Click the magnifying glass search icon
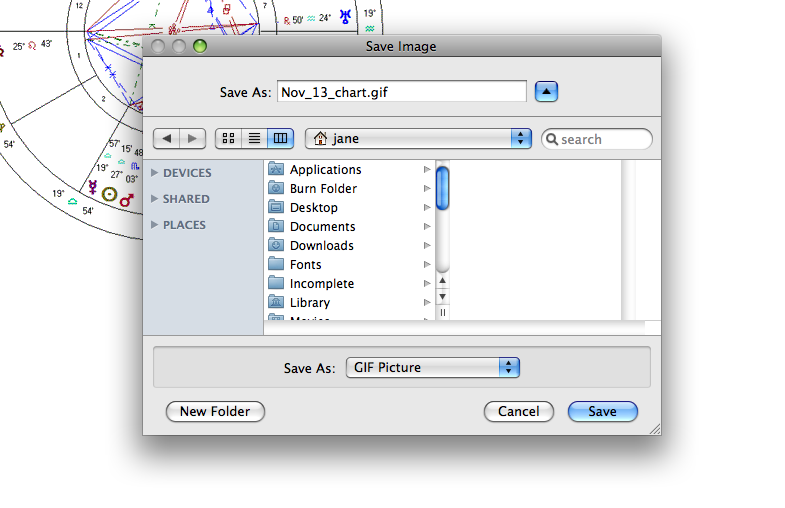The width and height of the screenshot is (785, 508). (552, 139)
